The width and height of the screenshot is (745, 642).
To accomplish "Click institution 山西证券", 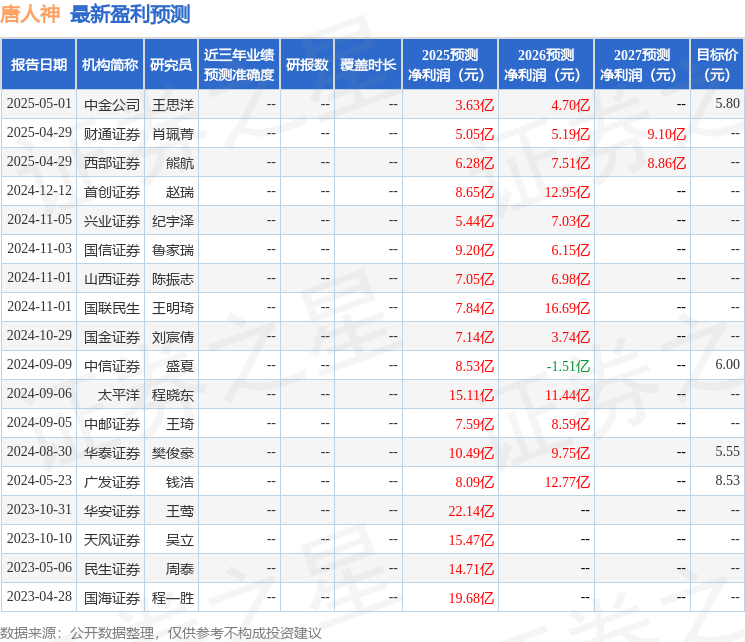I will click(112, 279).
